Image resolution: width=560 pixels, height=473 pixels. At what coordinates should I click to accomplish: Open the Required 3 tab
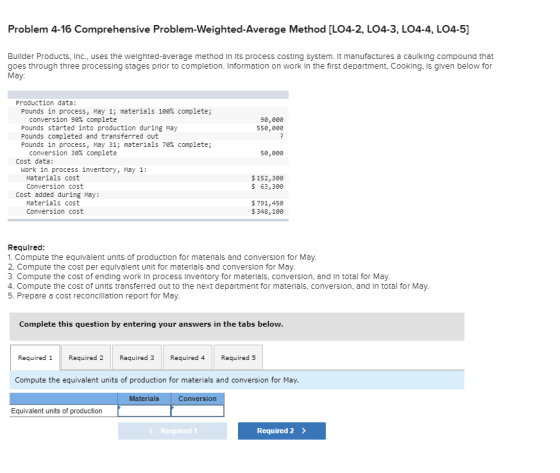click(x=137, y=357)
